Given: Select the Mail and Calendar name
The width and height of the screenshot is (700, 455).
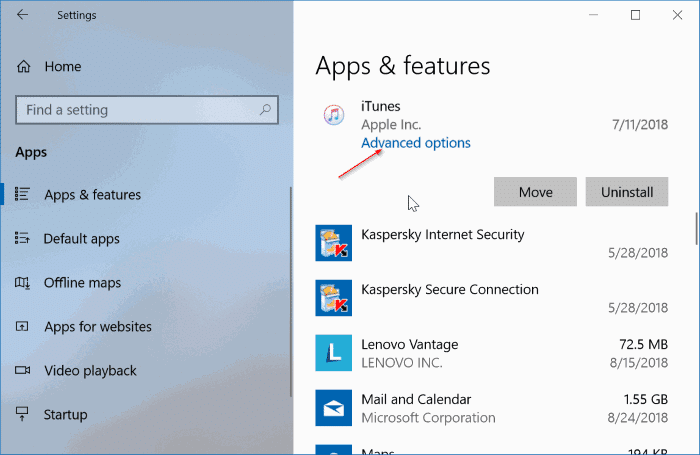Looking at the screenshot, I should pos(416,399).
